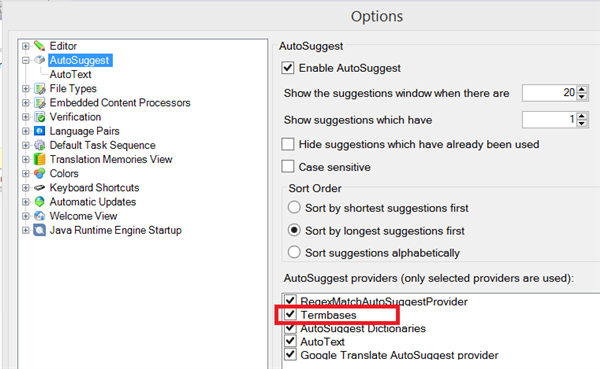Click the Show suggestions which have field

pyautogui.click(x=549, y=120)
